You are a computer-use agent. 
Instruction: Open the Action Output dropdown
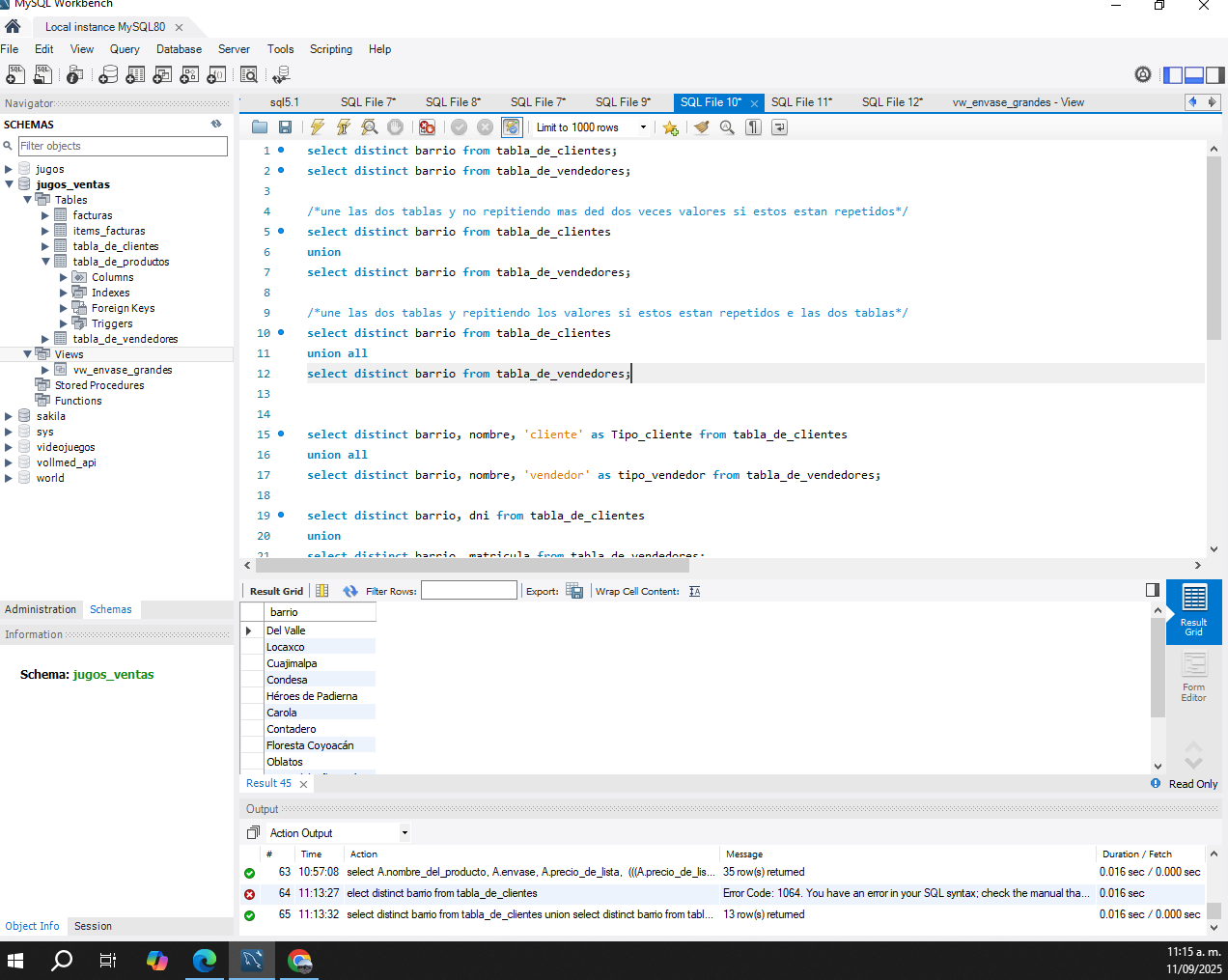click(x=405, y=832)
